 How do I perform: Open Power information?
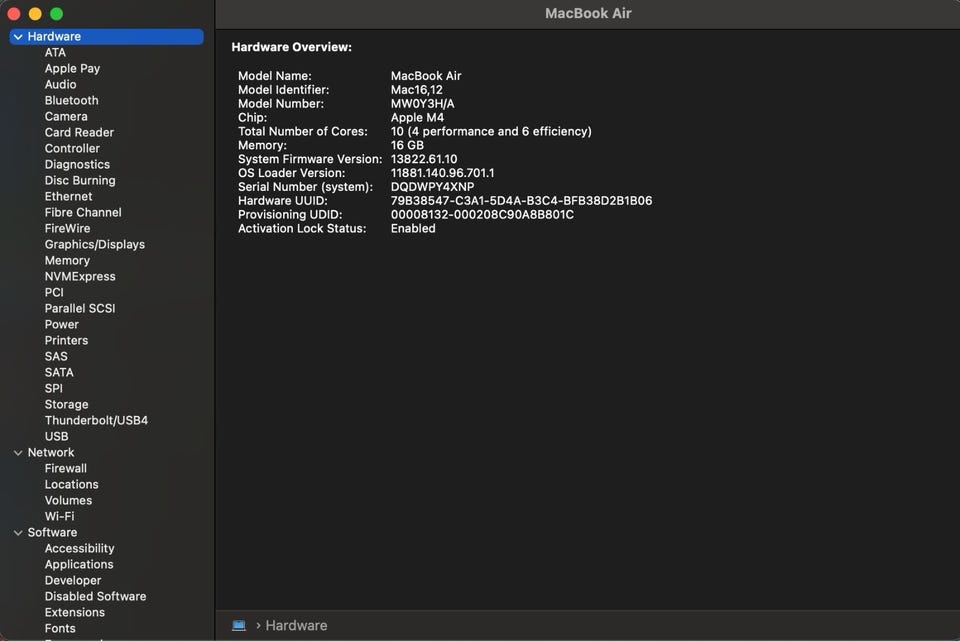point(62,324)
